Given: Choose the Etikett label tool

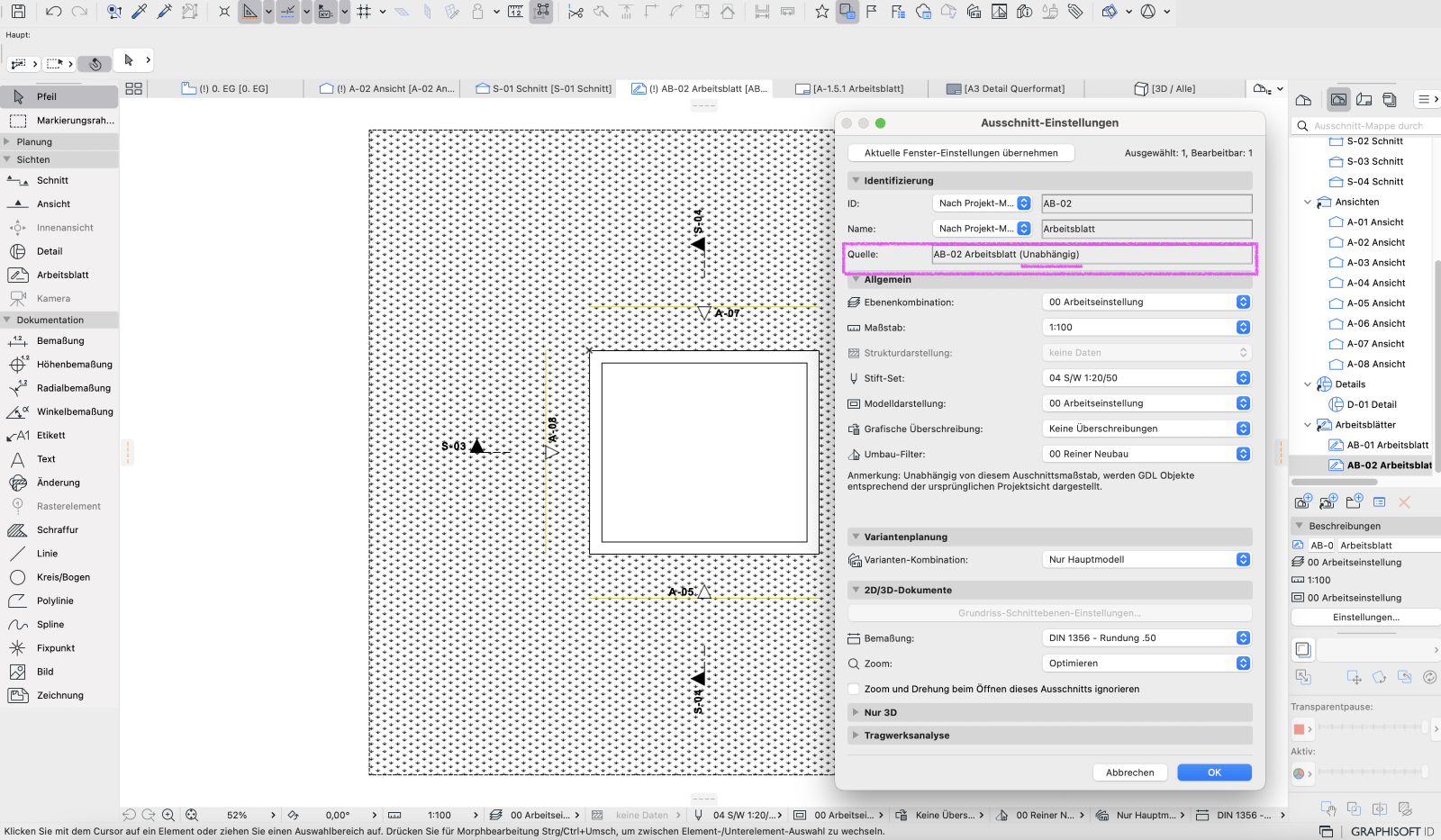Looking at the screenshot, I should tap(59, 435).
